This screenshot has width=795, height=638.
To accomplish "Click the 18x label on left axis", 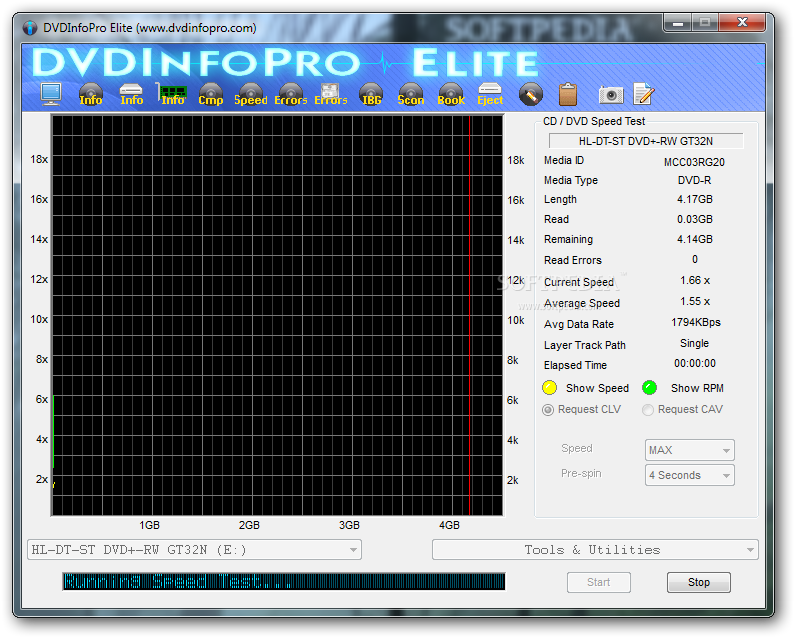I will click(x=39, y=159).
